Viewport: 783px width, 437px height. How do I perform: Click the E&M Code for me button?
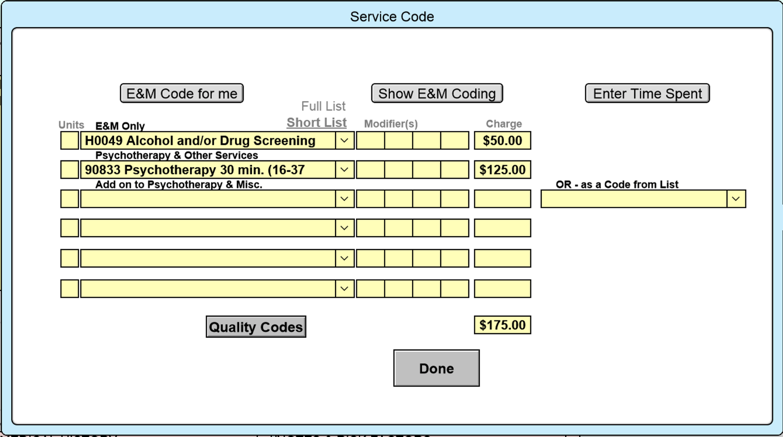(x=181, y=93)
